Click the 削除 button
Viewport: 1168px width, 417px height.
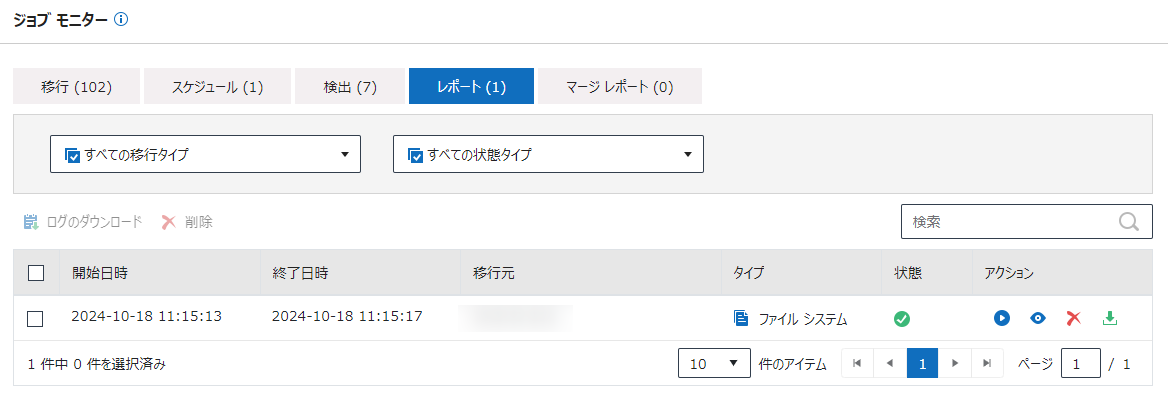187,222
